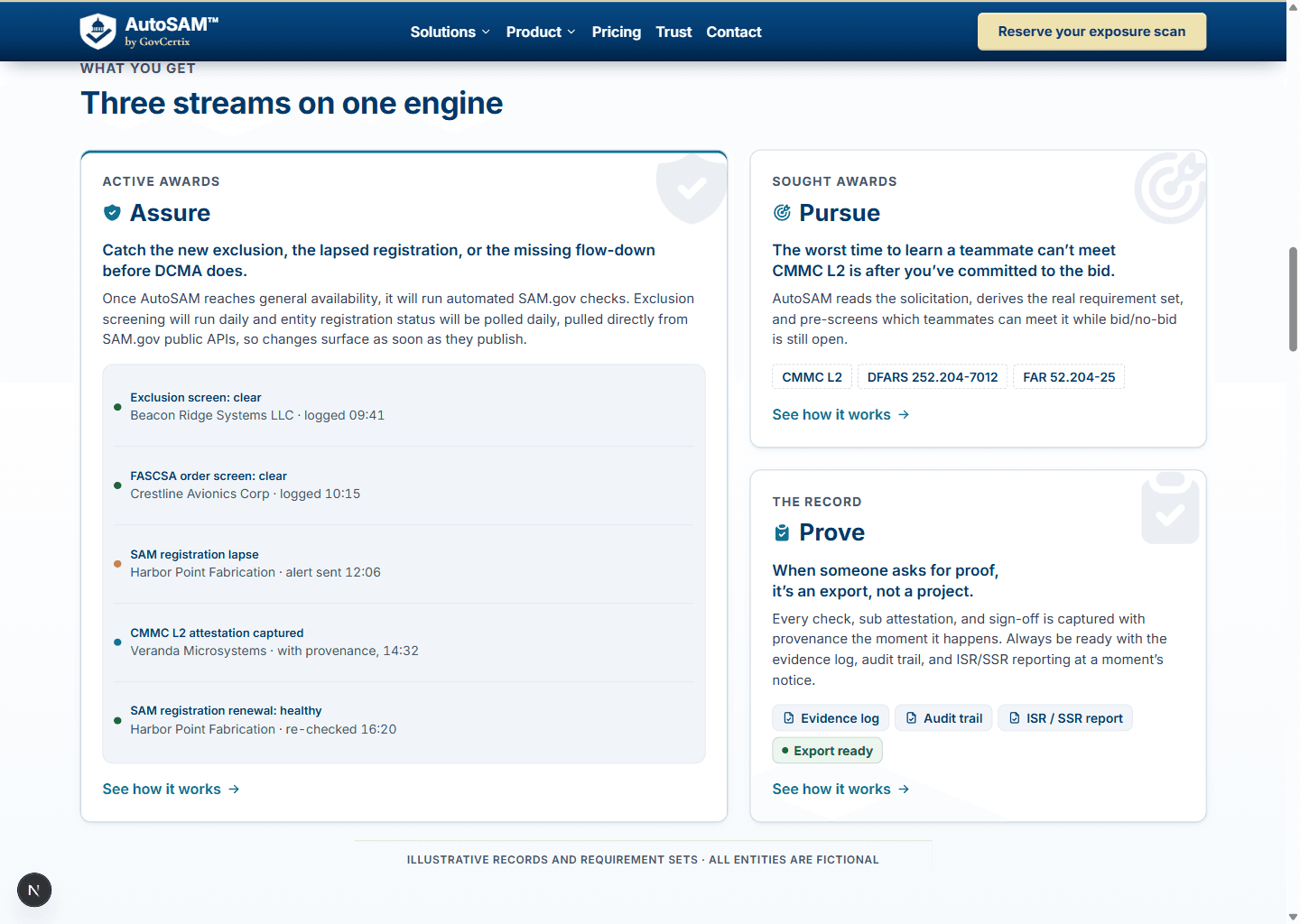Viewport: 1300px width, 924px height.
Task: Click the Audit trail document icon
Action: pos(912,718)
